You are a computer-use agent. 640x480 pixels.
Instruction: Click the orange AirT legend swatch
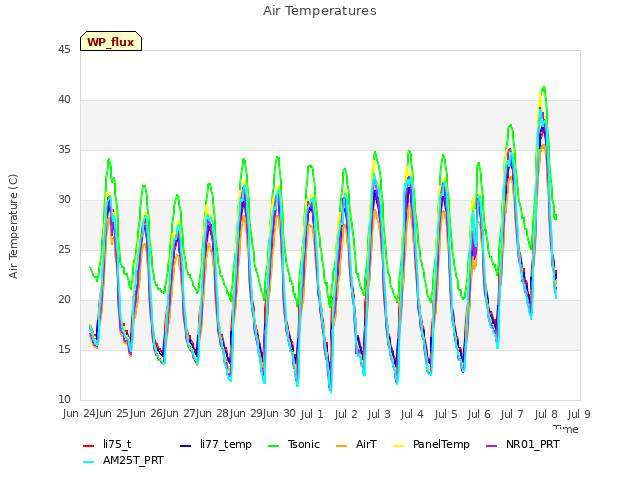[x=341, y=446]
